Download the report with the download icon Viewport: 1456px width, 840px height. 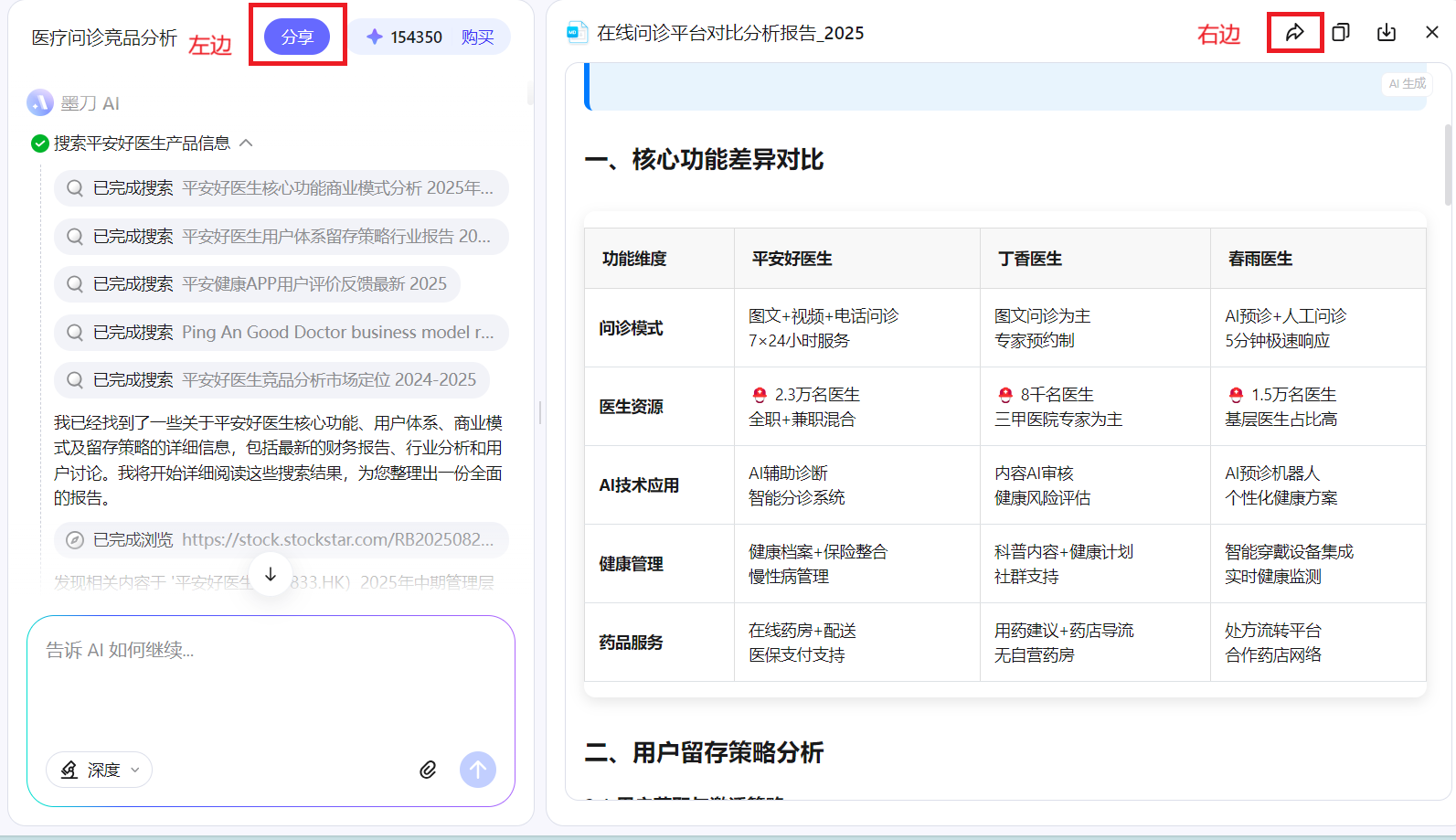point(1387,33)
